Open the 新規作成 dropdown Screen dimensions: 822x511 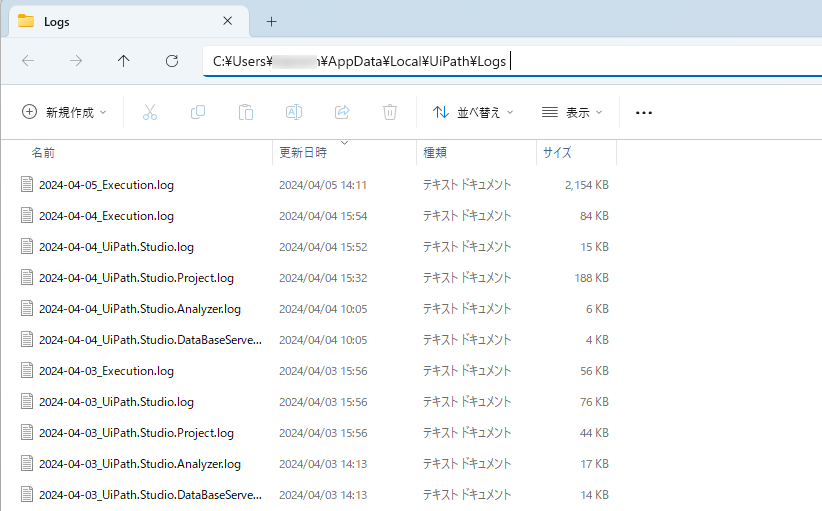coord(64,112)
